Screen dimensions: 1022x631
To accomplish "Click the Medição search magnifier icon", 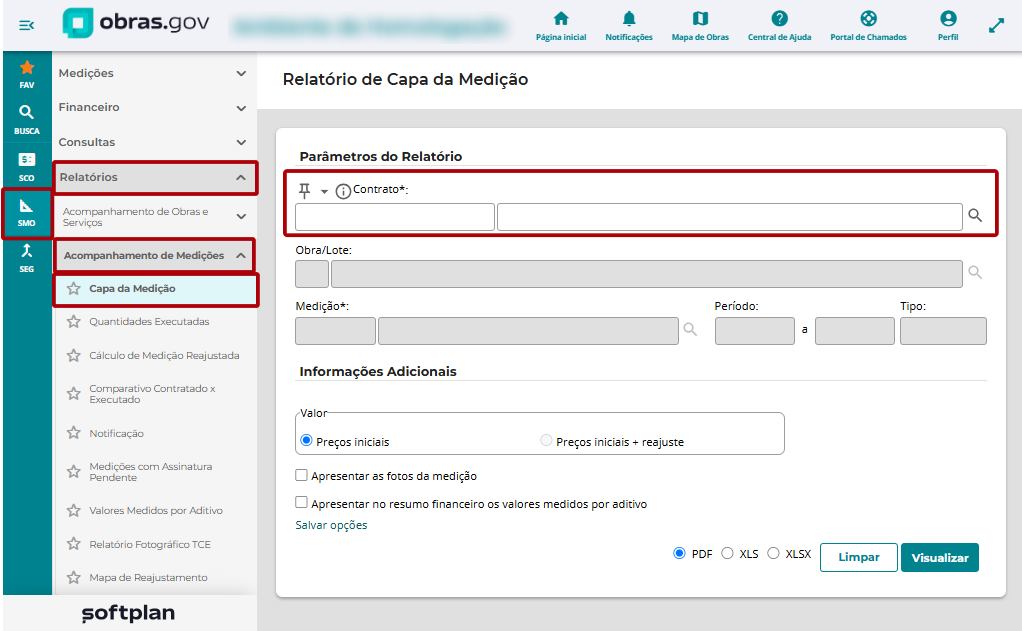I will point(690,330).
